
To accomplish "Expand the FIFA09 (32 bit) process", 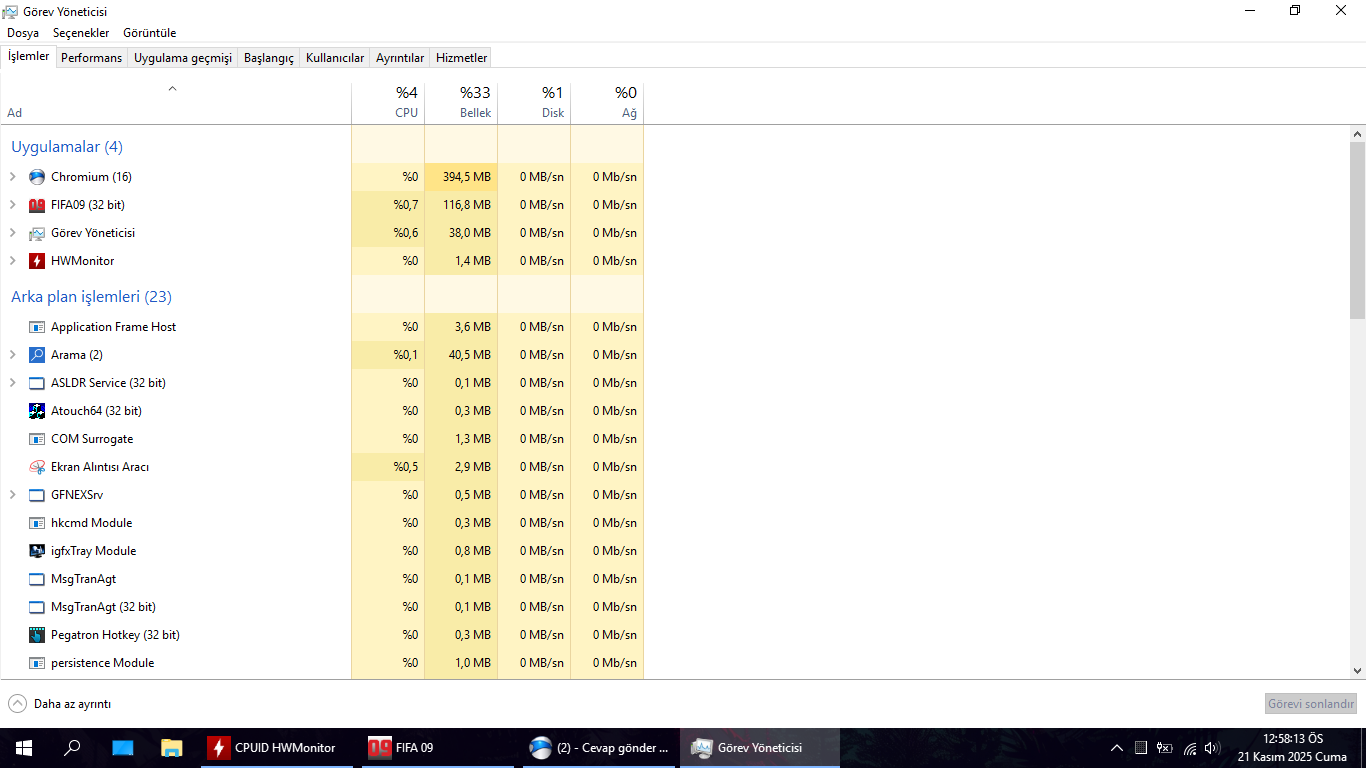I will coord(13,205).
